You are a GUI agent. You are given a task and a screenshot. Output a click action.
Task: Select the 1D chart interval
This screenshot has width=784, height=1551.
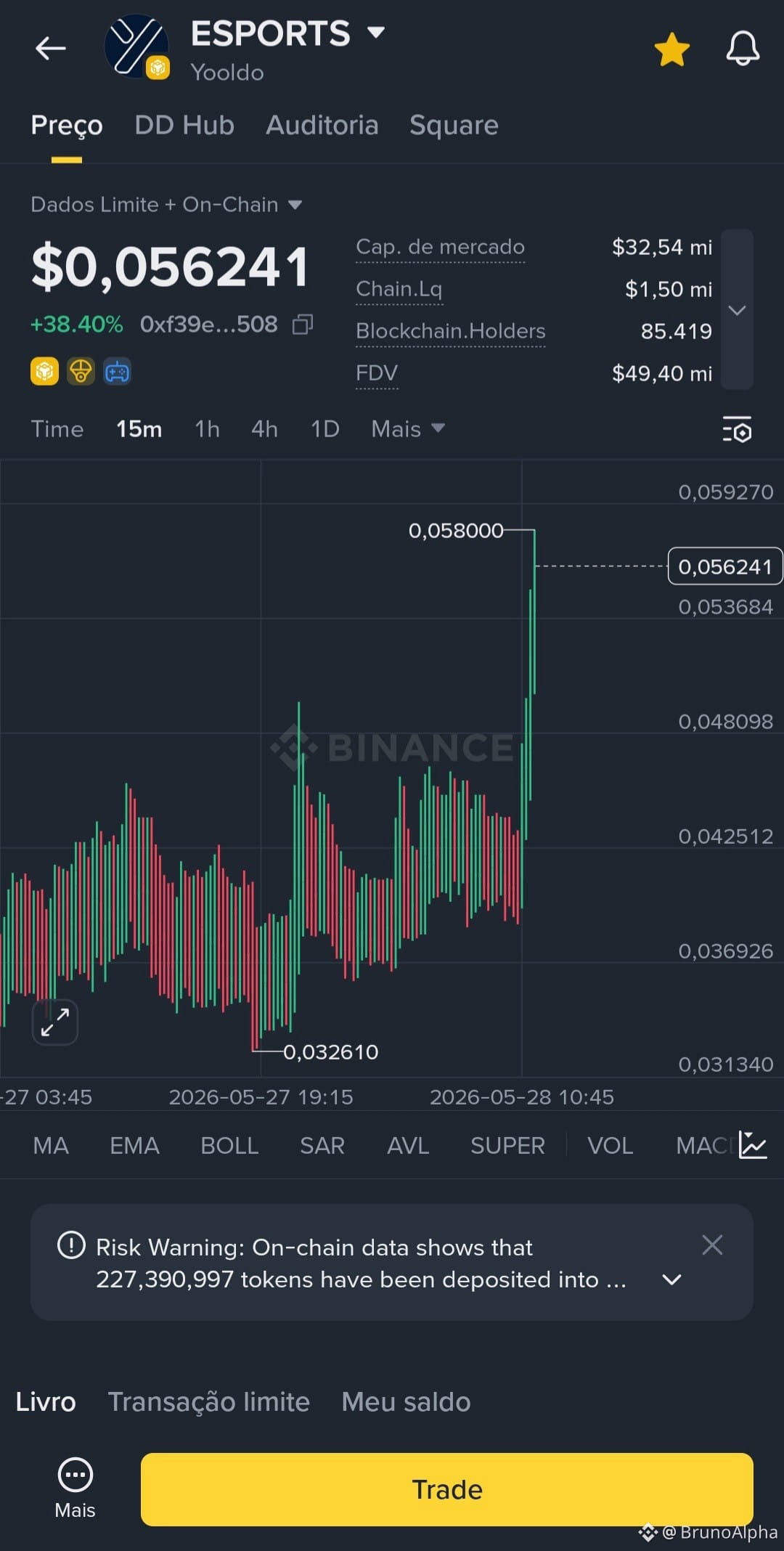325,429
